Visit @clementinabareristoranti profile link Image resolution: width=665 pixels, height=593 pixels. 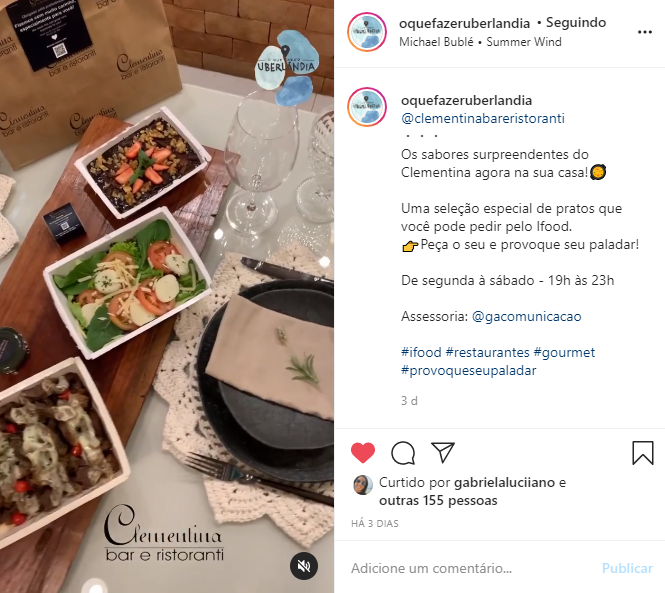click(483, 118)
